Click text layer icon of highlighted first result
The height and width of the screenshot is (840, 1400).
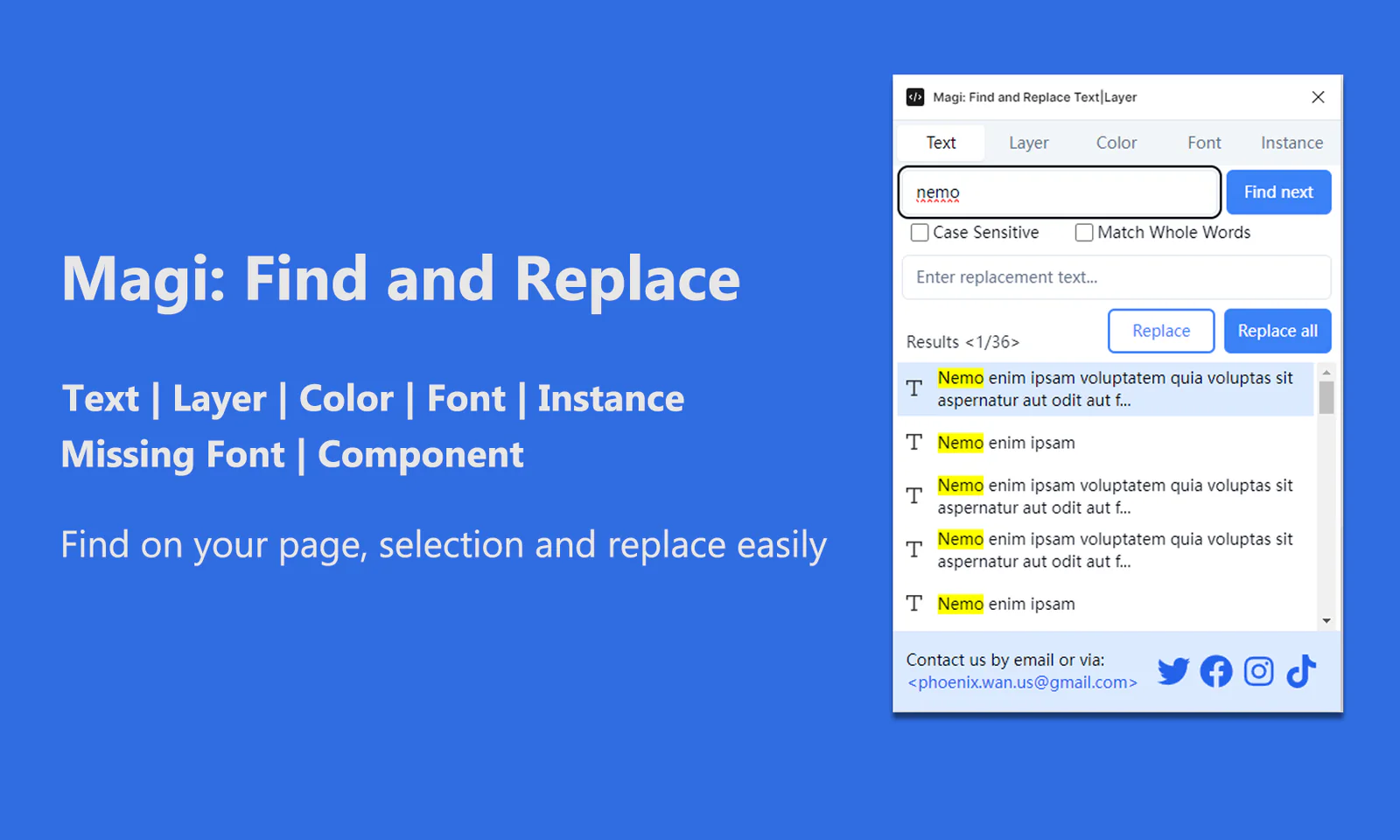click(914, 388)
